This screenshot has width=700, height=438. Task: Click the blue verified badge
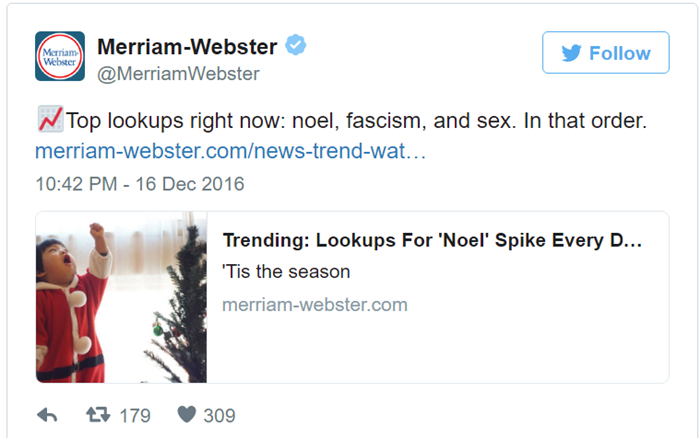(295, 46)
